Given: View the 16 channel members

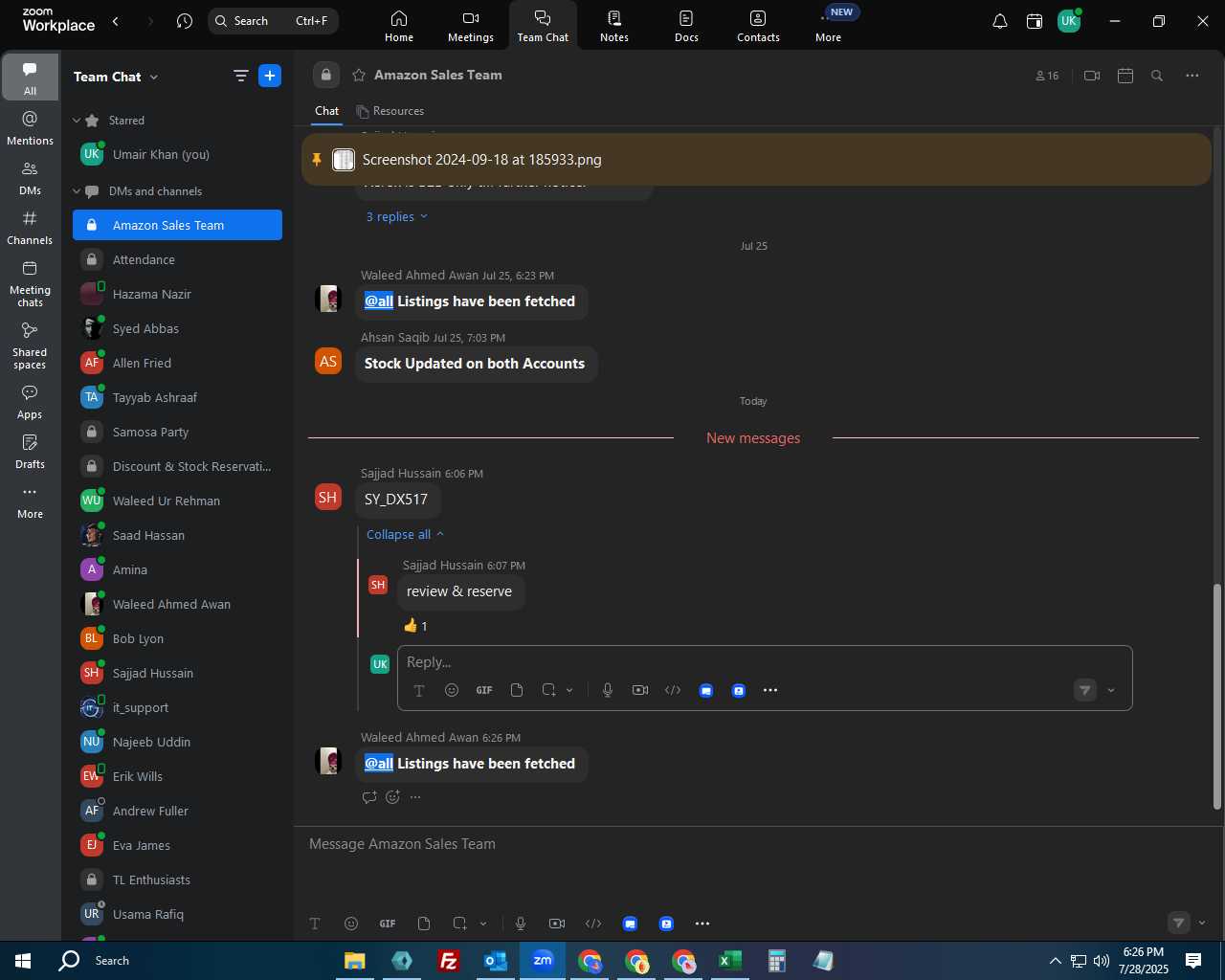Looking at the screenshot, I should (x=1047, y=76).
